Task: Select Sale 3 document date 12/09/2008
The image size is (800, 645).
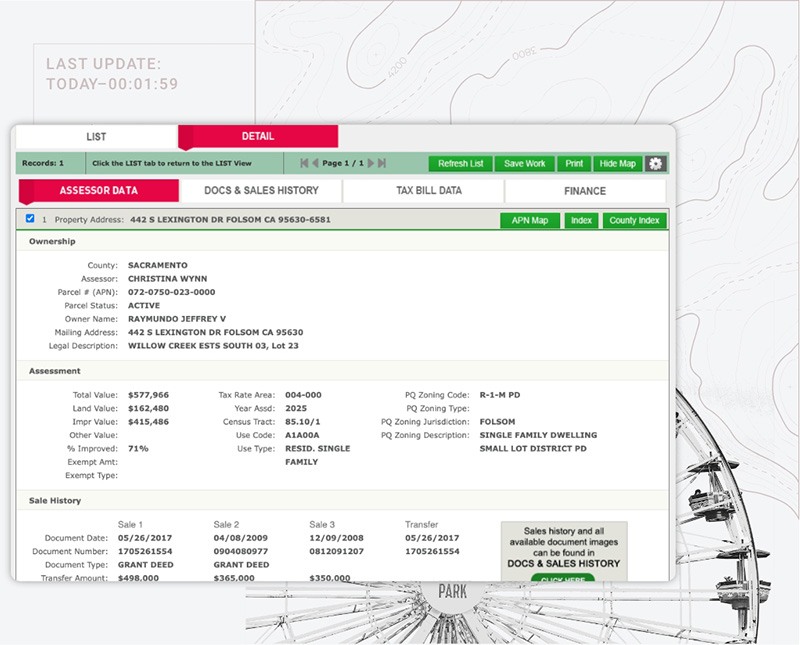Action: (336, 538)
